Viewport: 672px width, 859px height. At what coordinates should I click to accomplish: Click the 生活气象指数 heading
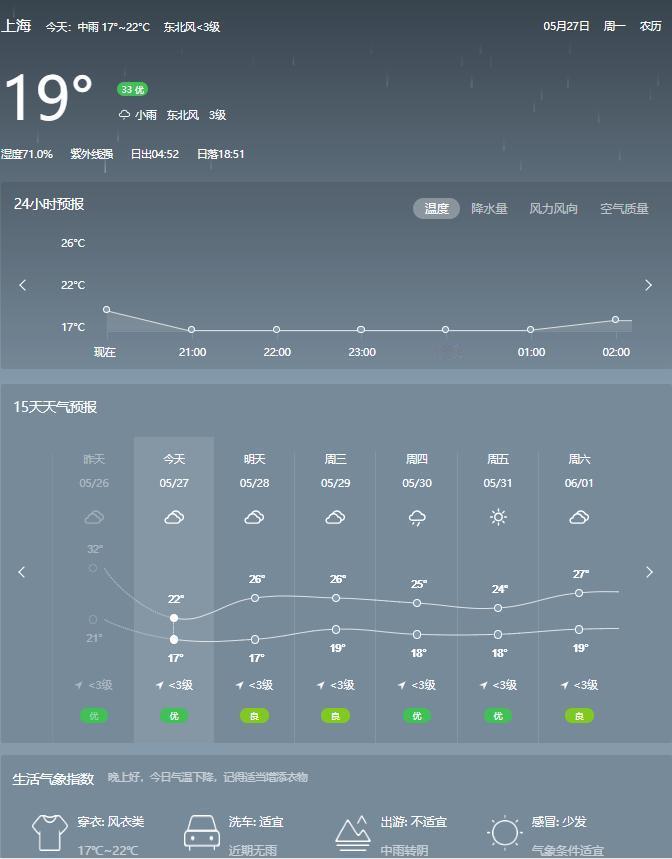53,778
